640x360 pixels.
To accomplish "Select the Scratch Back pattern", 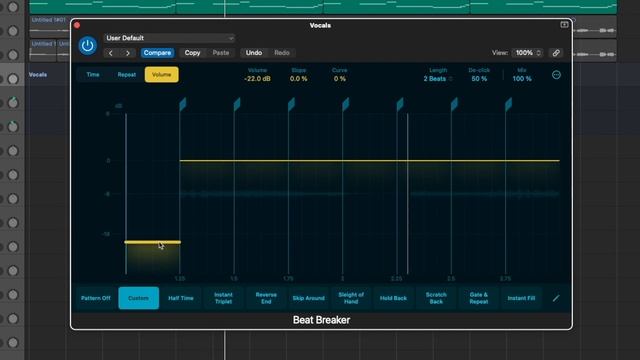I will pyautogui.click(x=436, y=298).
